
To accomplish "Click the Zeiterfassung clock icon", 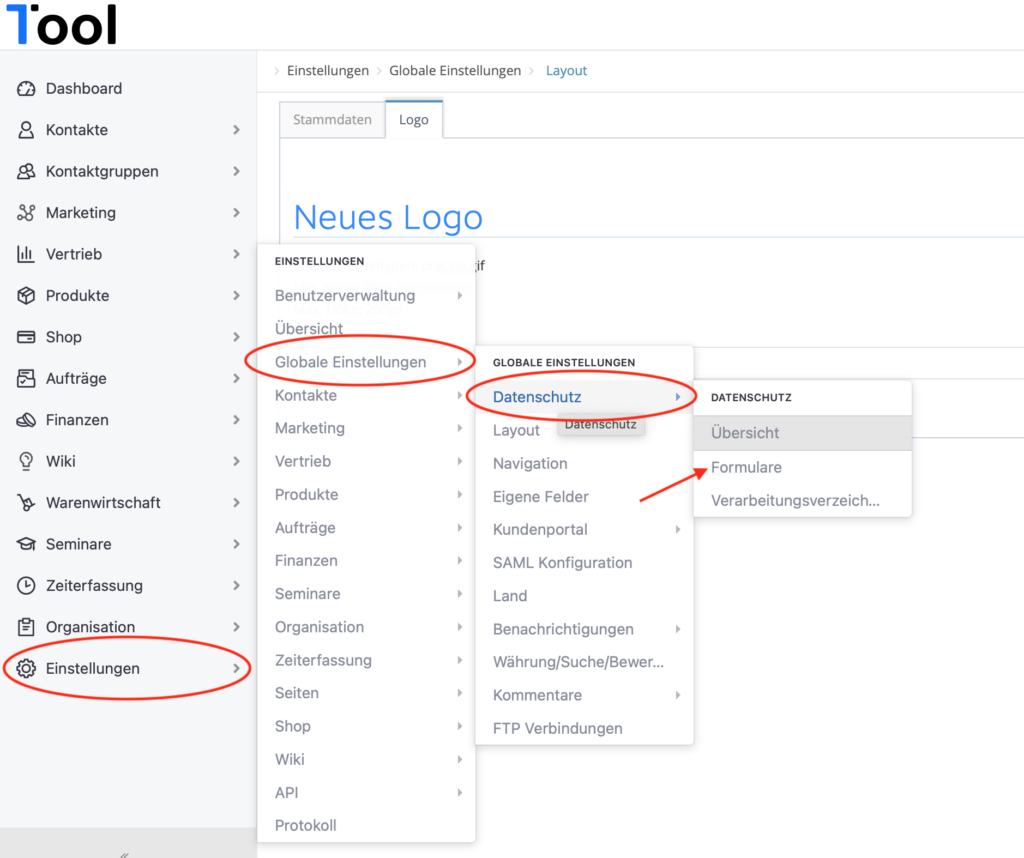I will (26, 586).
